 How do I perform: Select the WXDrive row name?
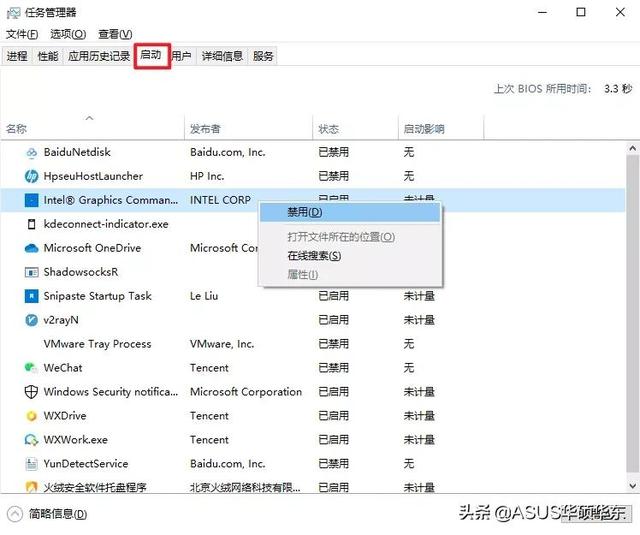tap(65, 416)
